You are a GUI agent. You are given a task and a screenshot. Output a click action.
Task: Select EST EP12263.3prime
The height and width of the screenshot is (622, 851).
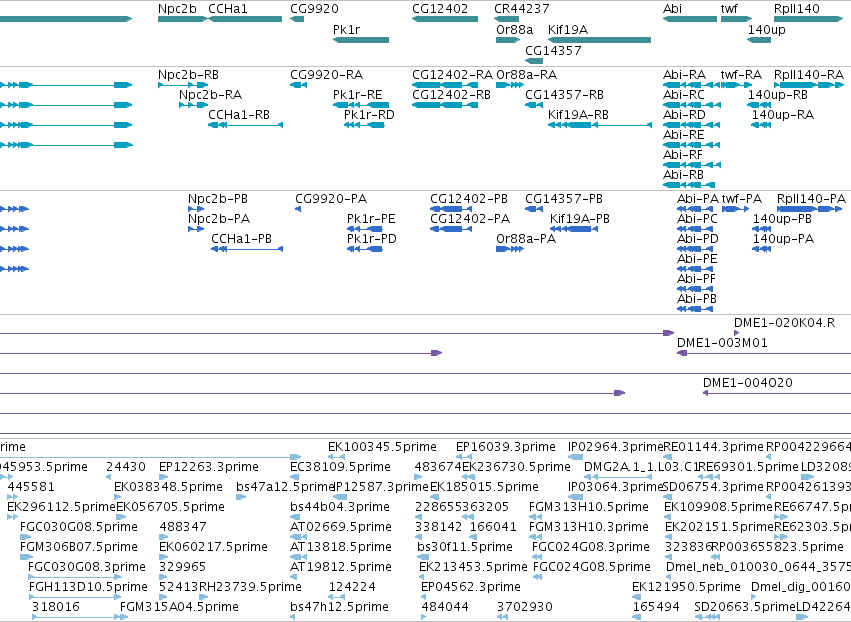(162, 477)
